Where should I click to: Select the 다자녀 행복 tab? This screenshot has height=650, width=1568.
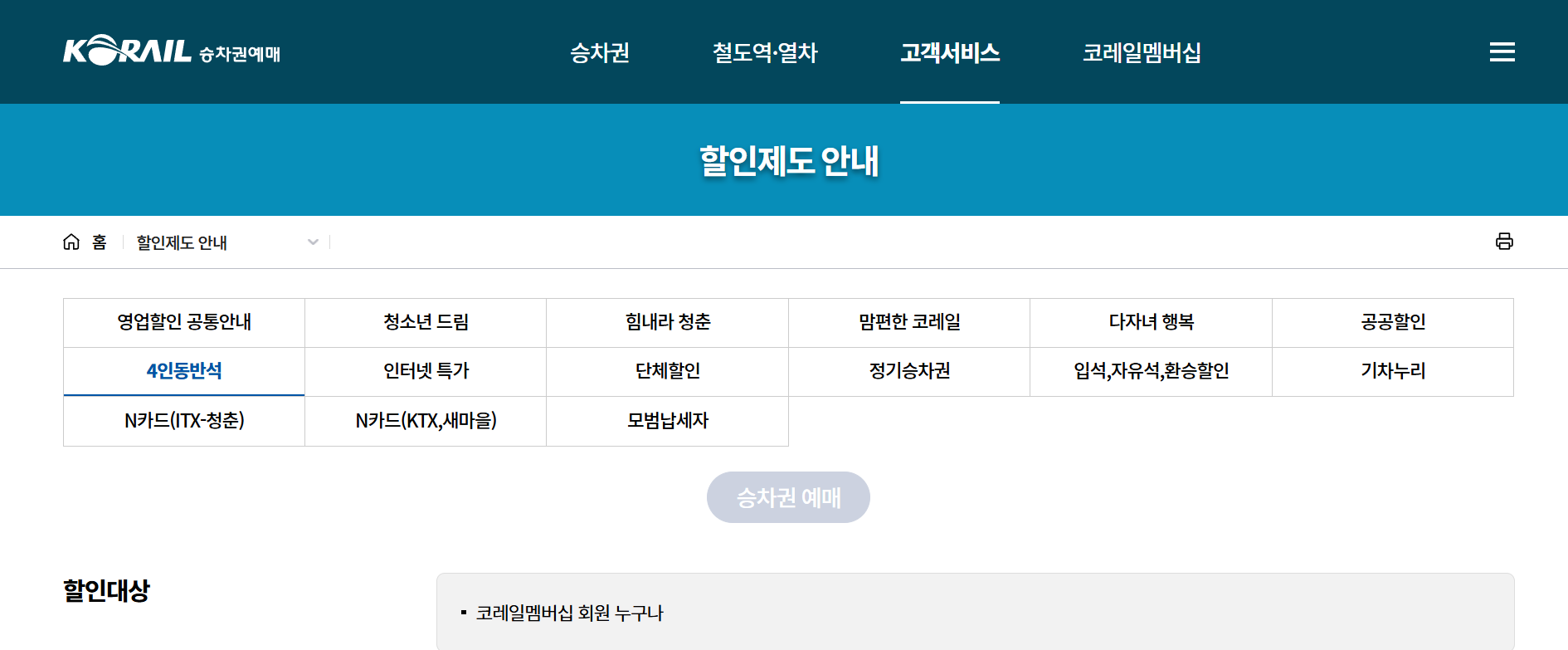(1151, 322)
